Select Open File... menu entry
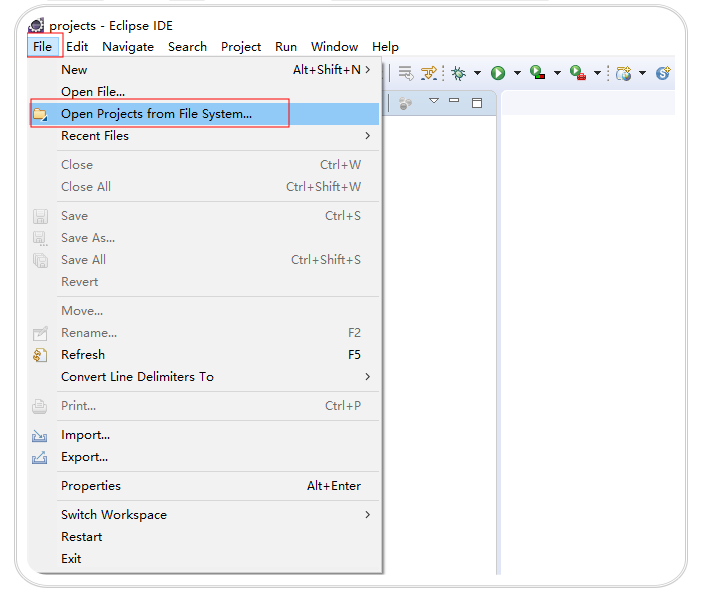 click(204, 92)
